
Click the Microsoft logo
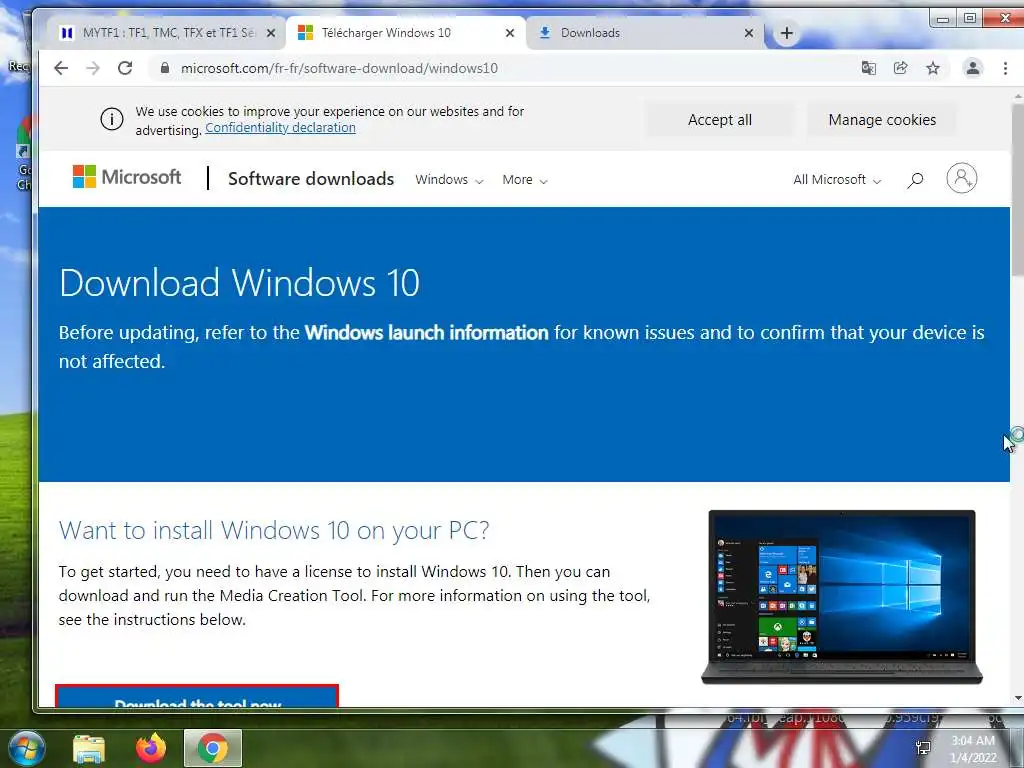click(127, 177)
